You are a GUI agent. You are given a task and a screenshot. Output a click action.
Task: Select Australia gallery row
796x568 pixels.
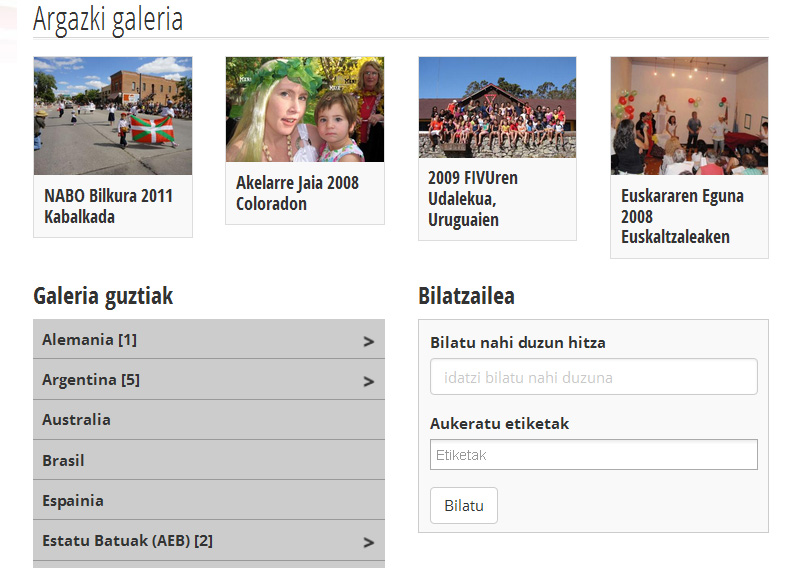[209, 419]
